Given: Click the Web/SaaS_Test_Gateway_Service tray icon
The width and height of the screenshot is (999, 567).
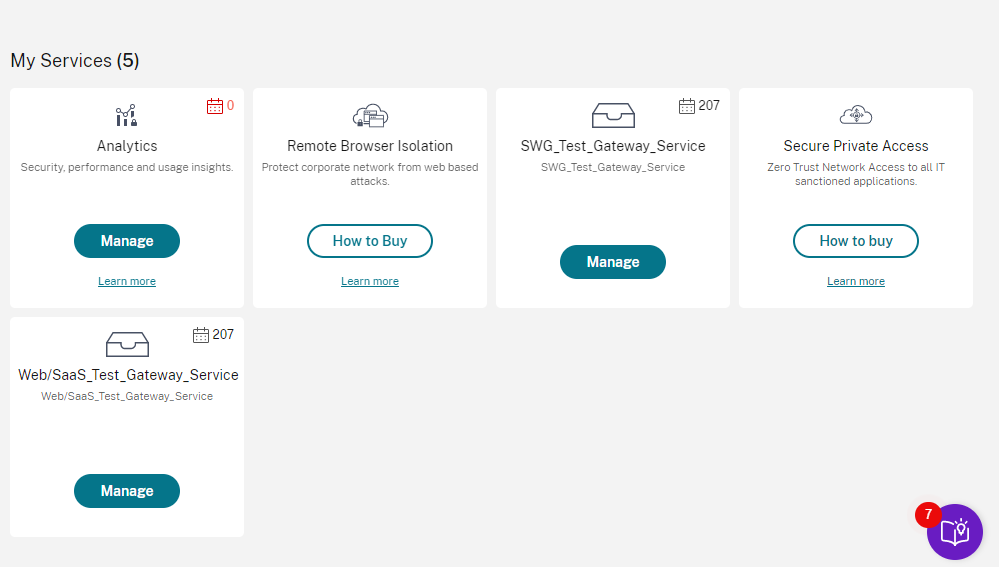Looking at the screenshot, I should [127, 345].
